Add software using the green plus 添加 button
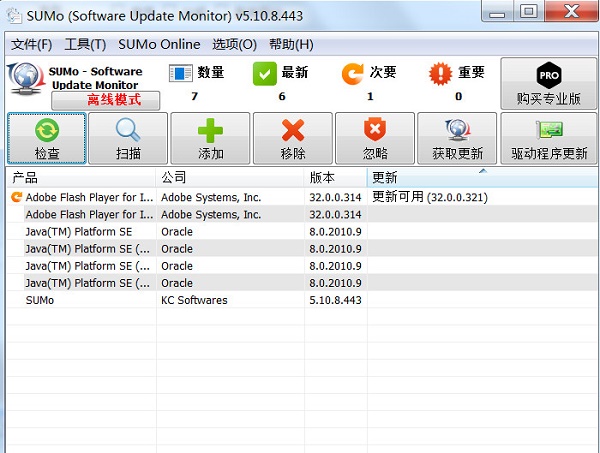Image resolution: width=600 pixels, height=453 pixels. click(x=210, y=138)
